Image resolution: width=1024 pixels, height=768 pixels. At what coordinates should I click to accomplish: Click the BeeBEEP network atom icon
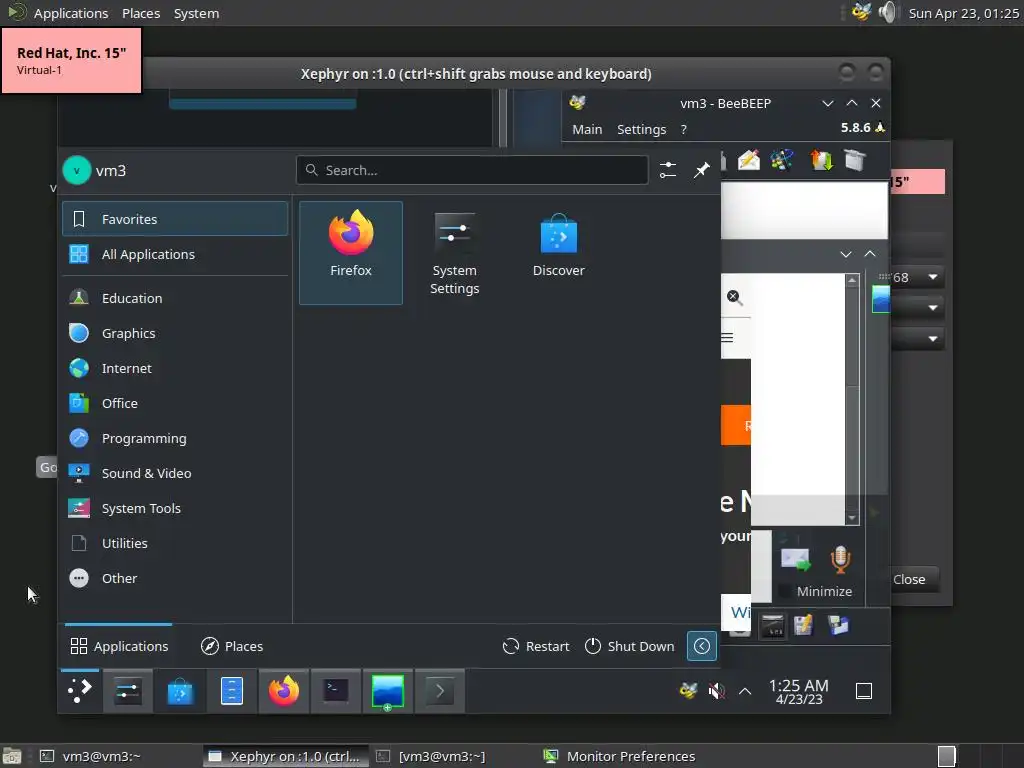coord(782,160)
